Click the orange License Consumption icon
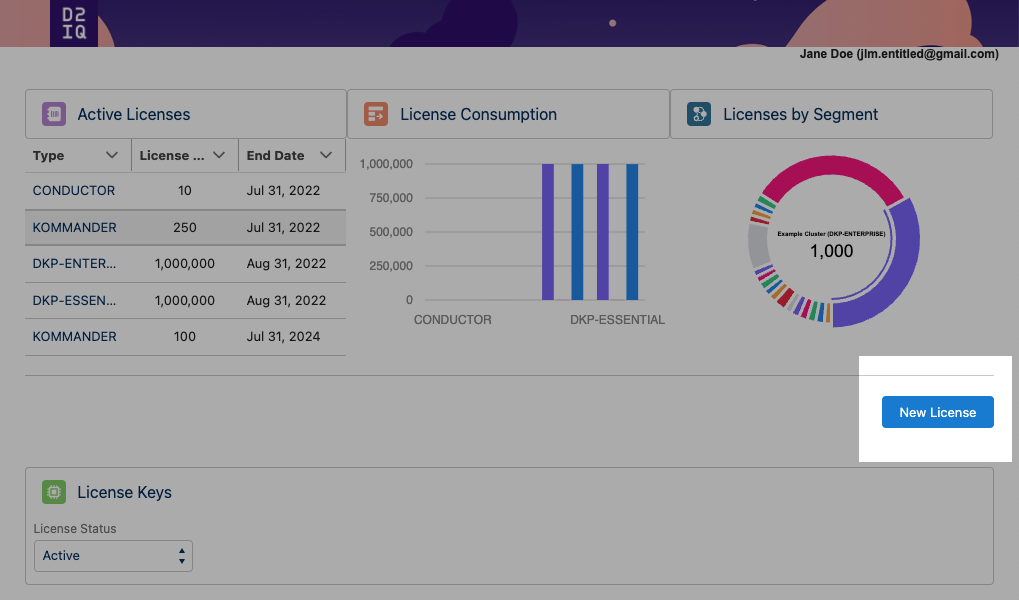Viewport: 1019px width, 600px height. (x=376, y=114)
